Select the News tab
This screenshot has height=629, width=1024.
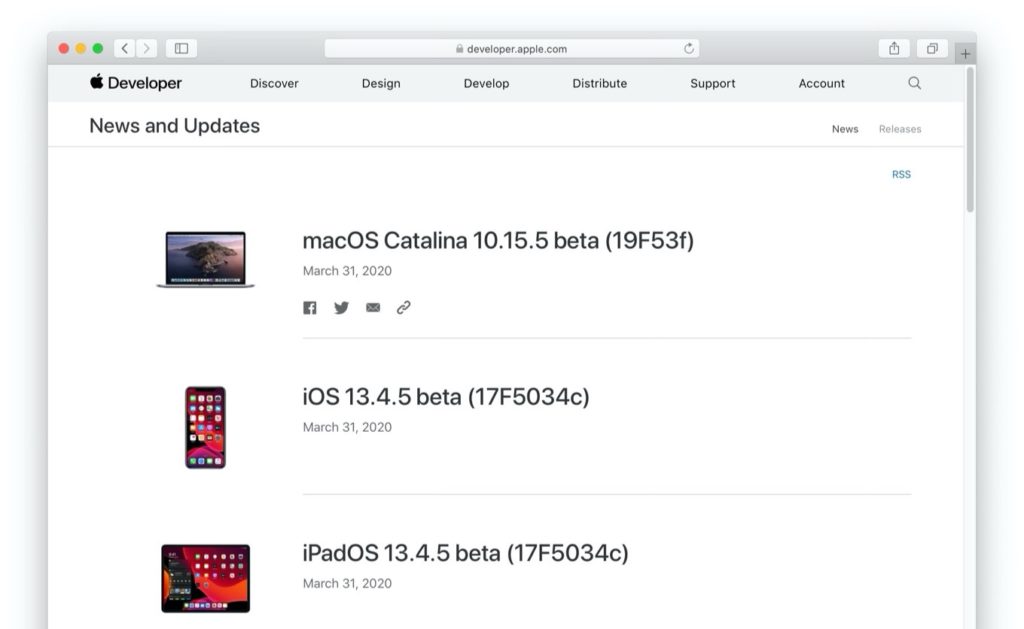click(845, 129)
